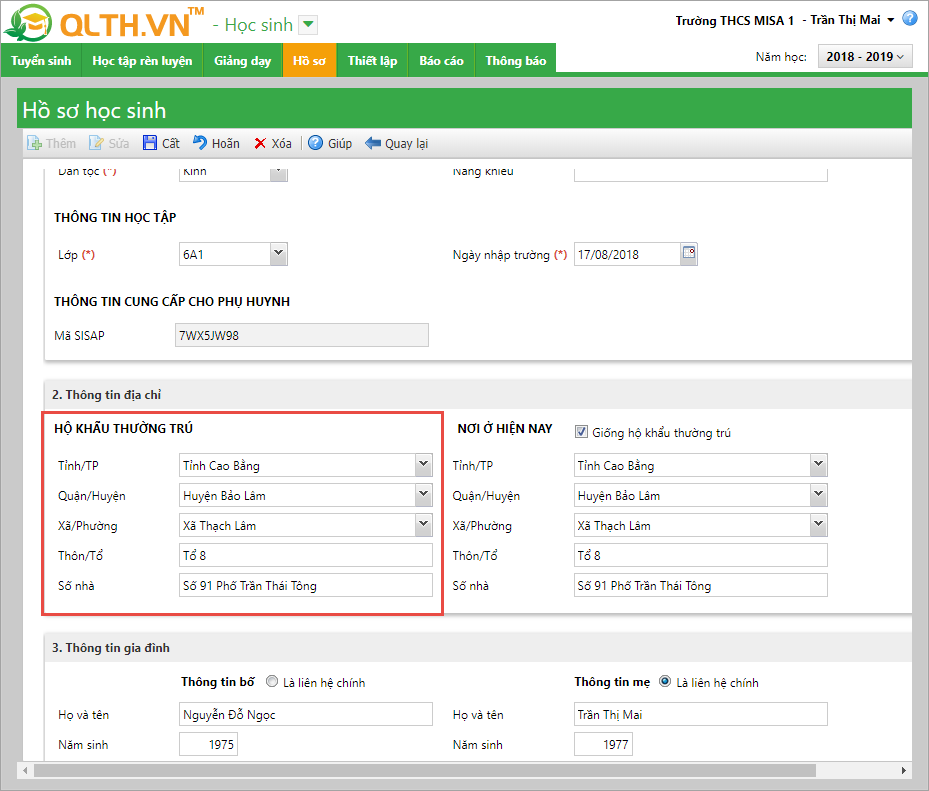Expand the Lớp 6A1 dropdown
This screenshot has height=791, width=929.
(279, 254)
